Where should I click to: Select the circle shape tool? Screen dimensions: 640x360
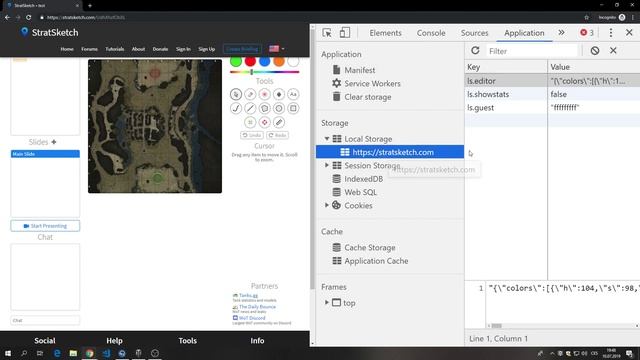click(x=279, y=109)
